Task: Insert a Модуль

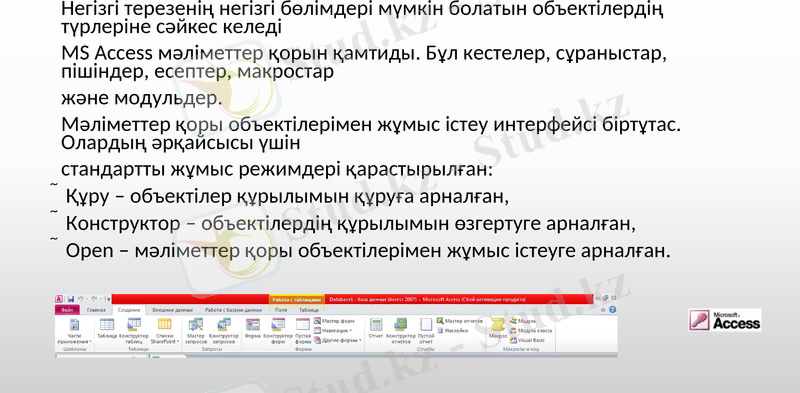Action: (523, 321)
